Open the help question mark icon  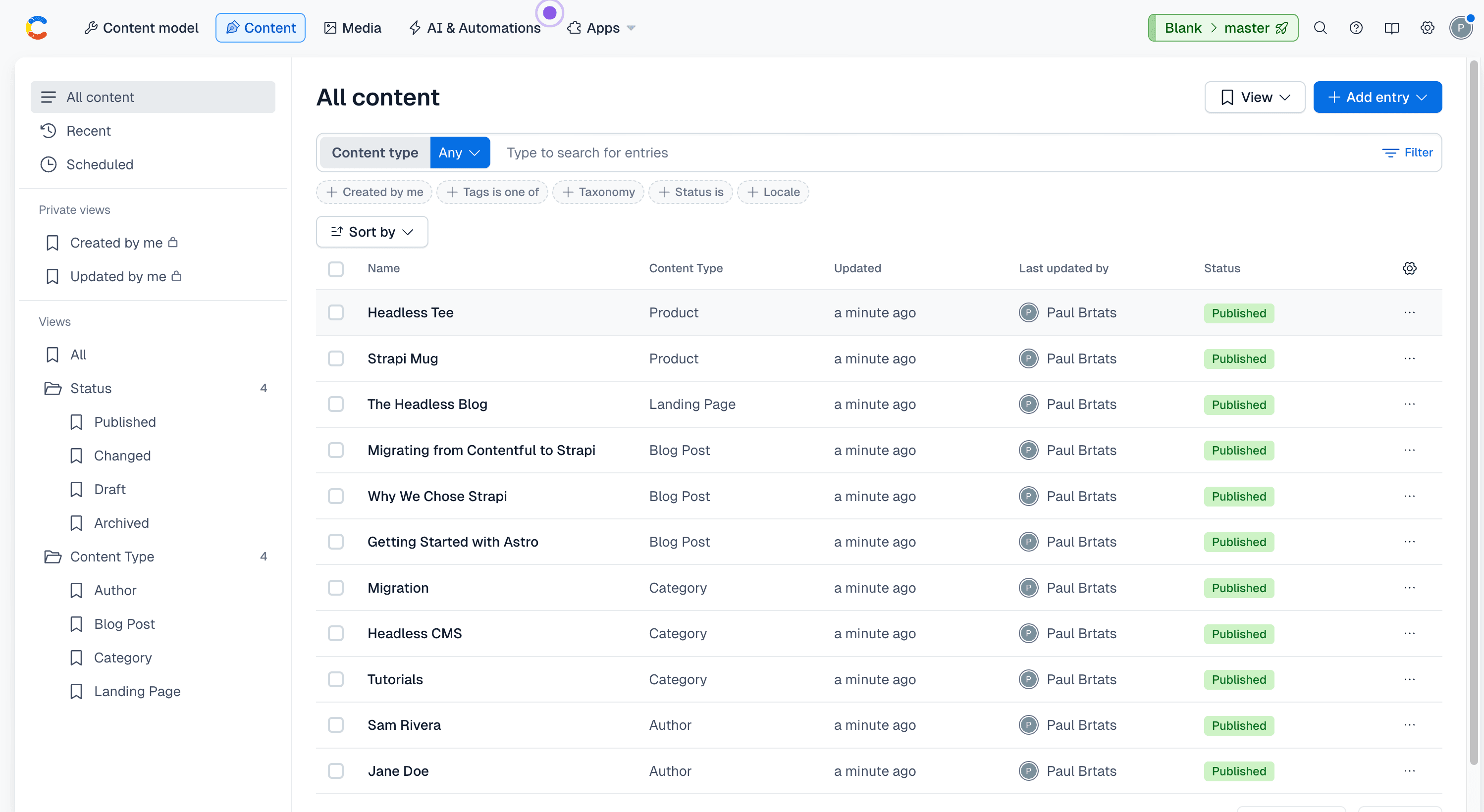click(1356, 28)
